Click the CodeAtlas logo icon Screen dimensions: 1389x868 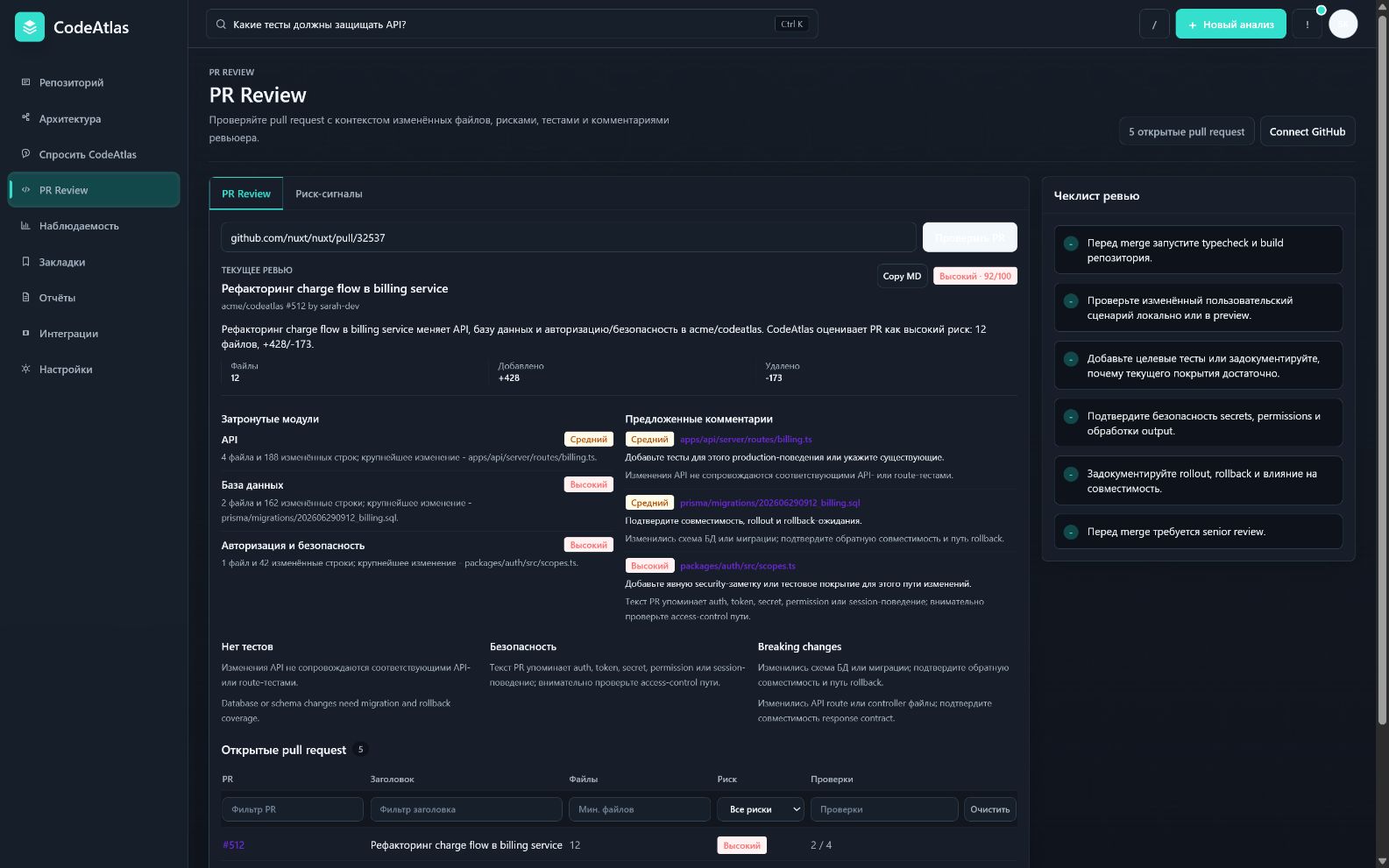tap(30, 27)
